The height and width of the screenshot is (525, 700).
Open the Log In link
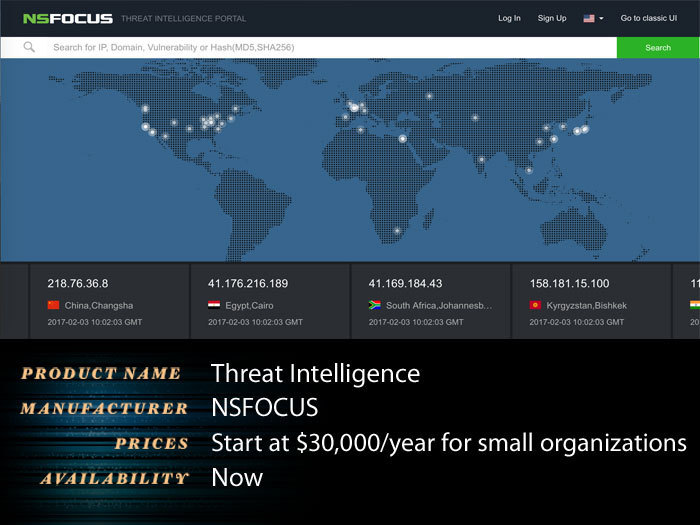pyautogui.click(x=509, y=18)
